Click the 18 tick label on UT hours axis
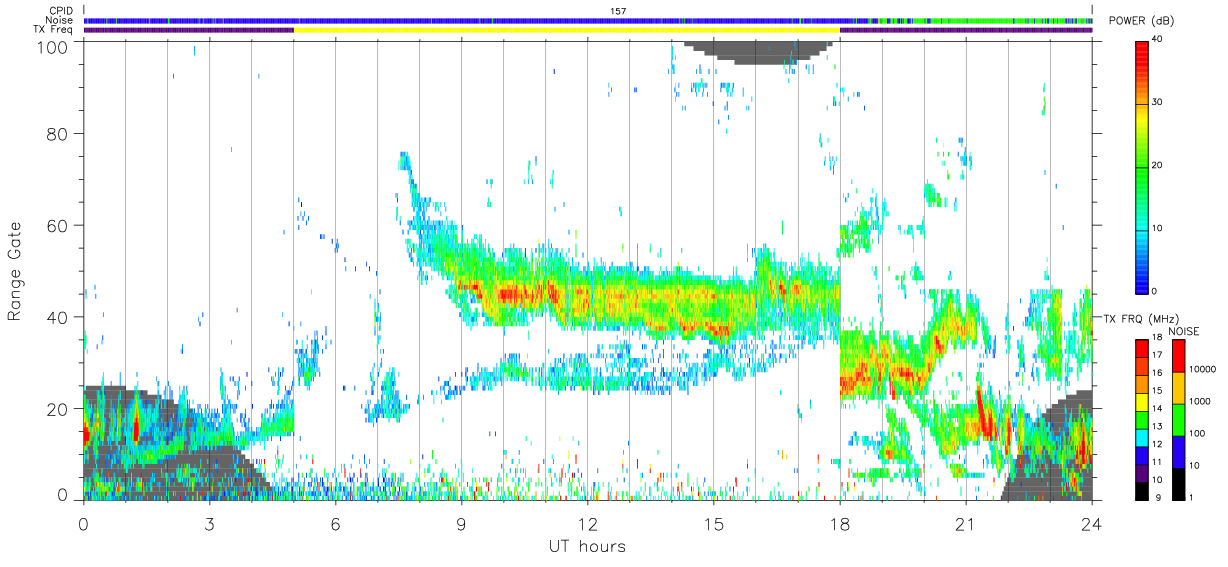The image size is (1228, 567). tap(839, 524)
